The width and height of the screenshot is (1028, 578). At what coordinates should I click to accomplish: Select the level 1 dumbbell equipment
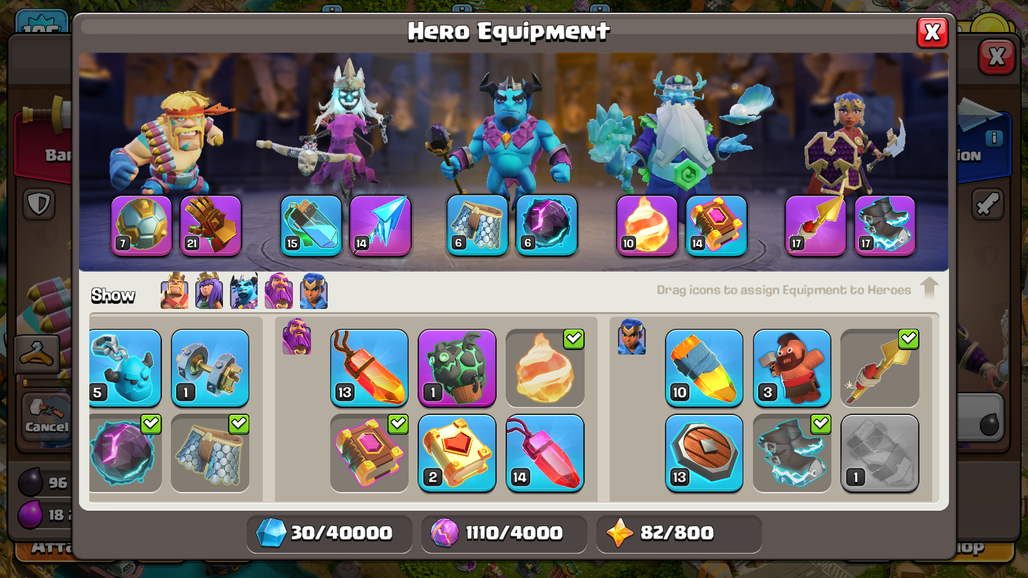point(210,368)
